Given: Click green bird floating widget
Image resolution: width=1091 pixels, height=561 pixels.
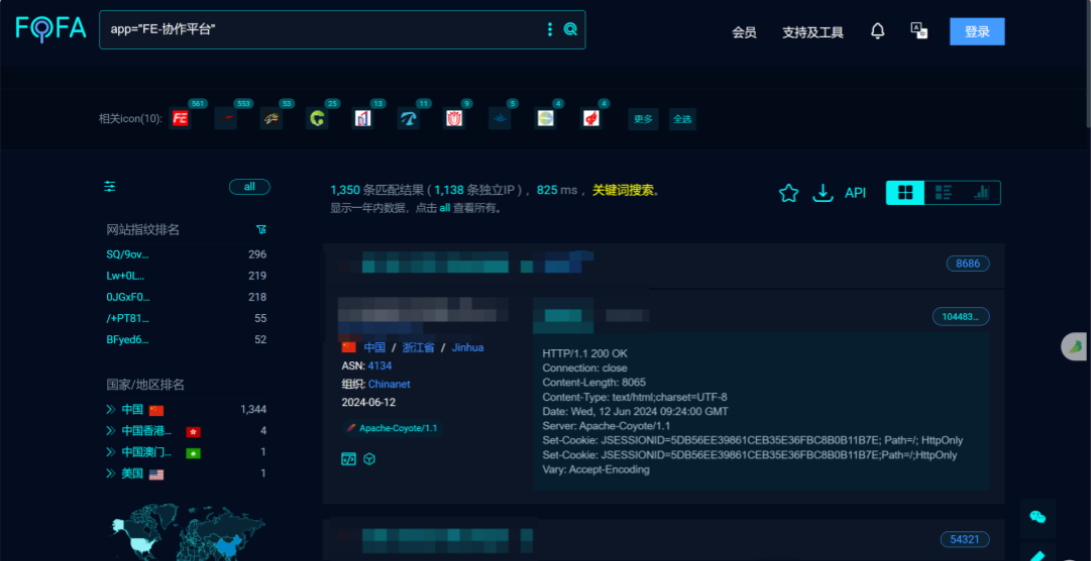Looking at the screenshot, I should [1075, 347].
